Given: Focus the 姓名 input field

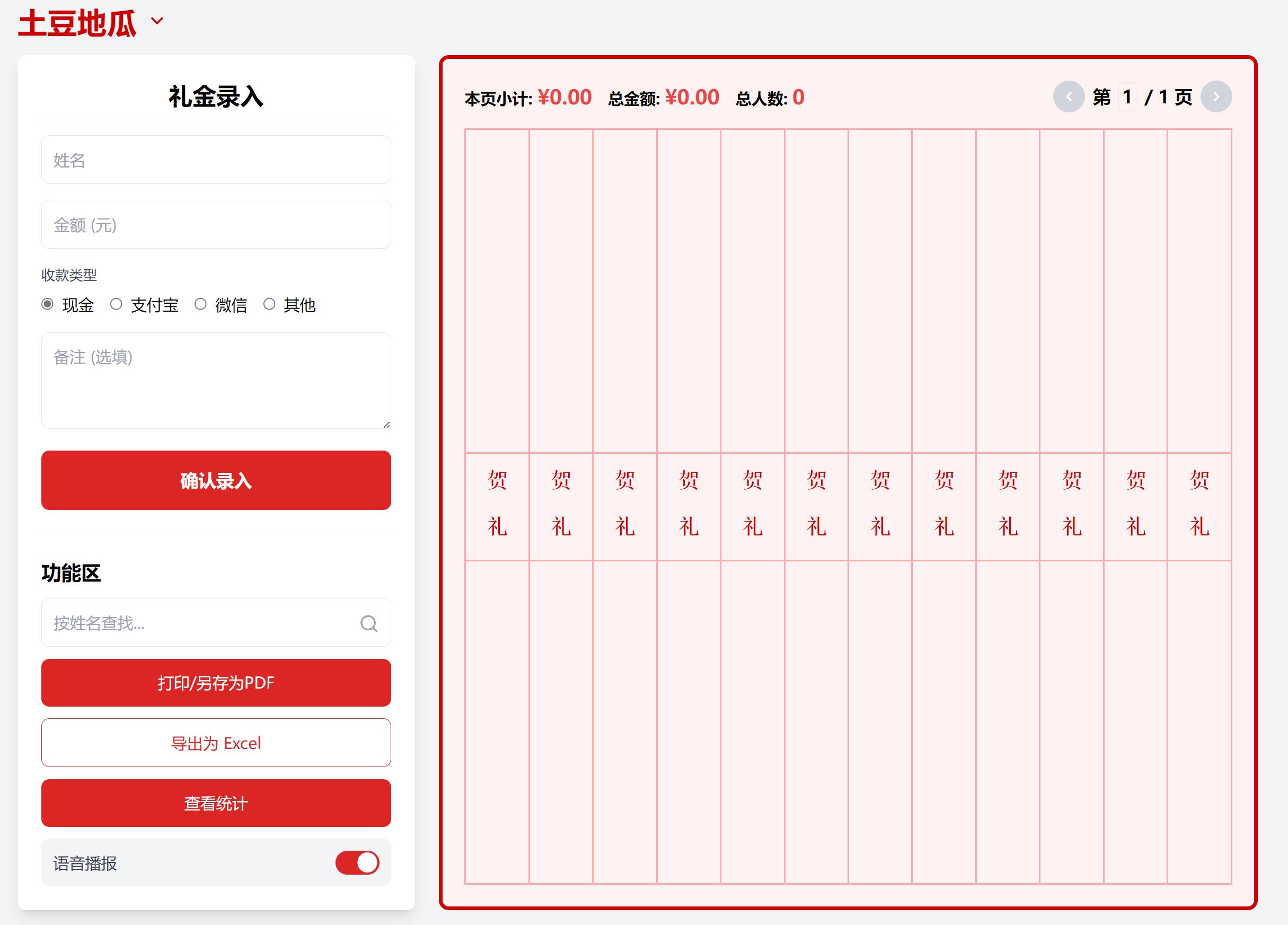Looking at the screenshot, I should pyautogui.click(x=216, y=160).
